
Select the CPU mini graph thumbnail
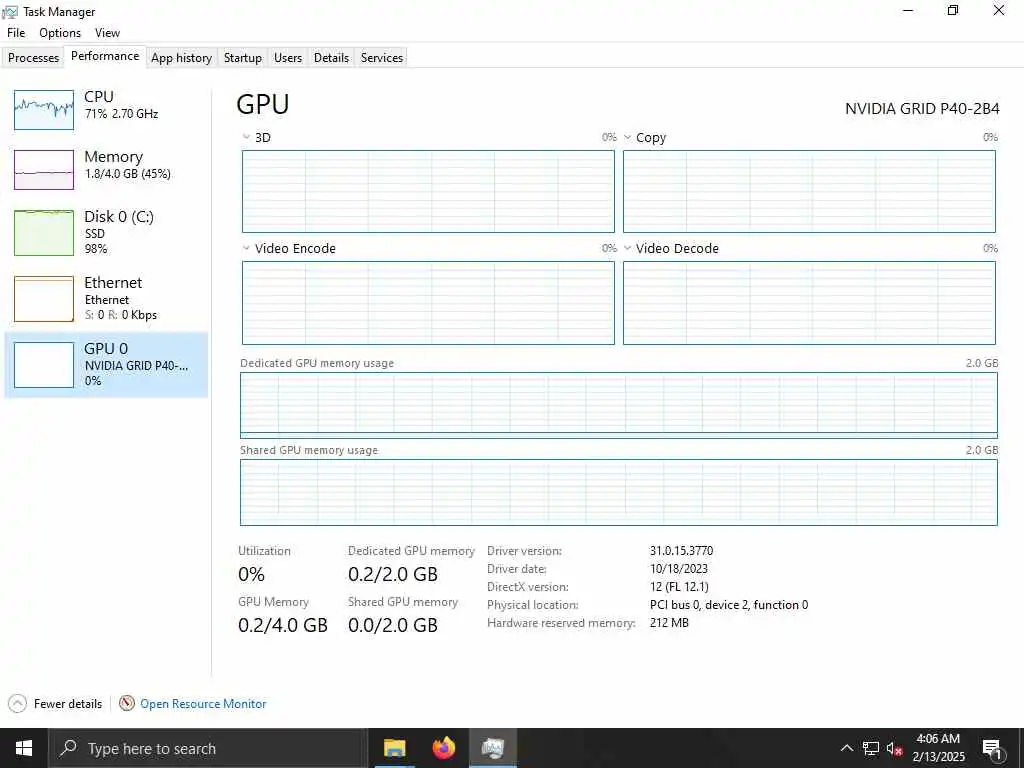[44, 110]
